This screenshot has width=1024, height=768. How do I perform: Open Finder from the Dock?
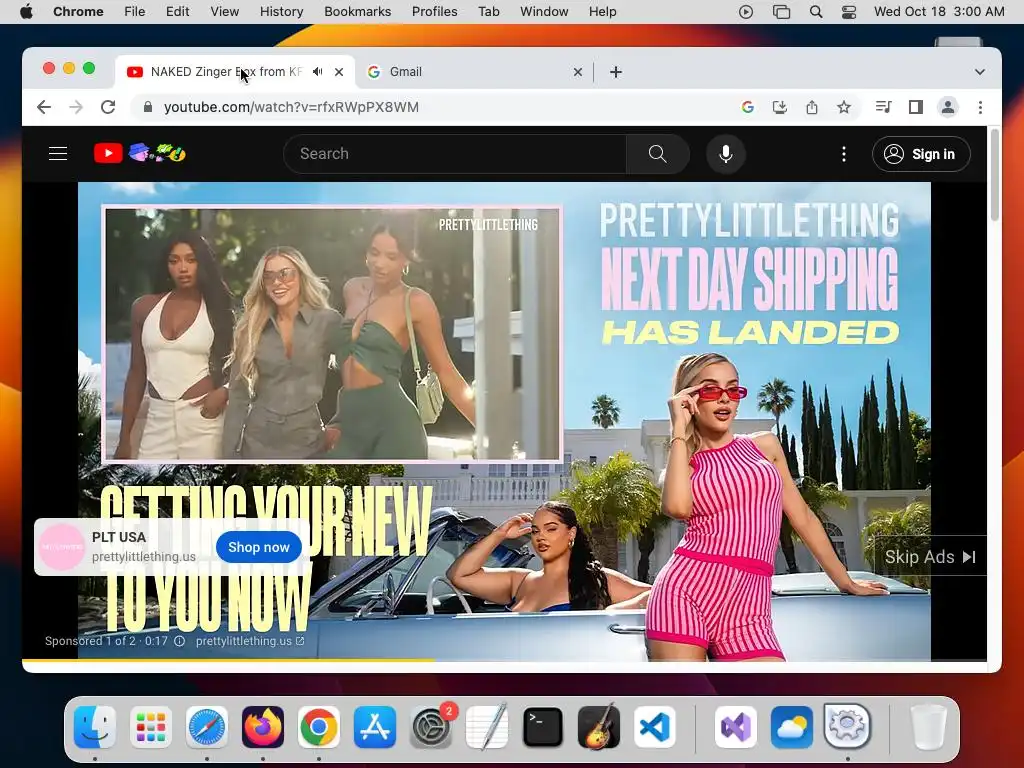95,727
